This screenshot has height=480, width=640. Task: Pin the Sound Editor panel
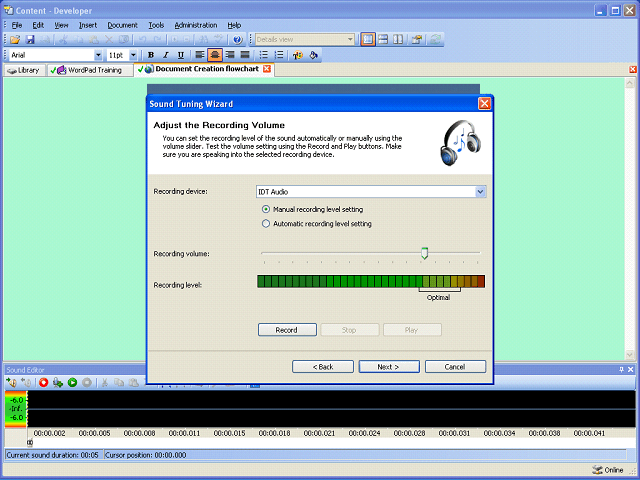point(621,369)
